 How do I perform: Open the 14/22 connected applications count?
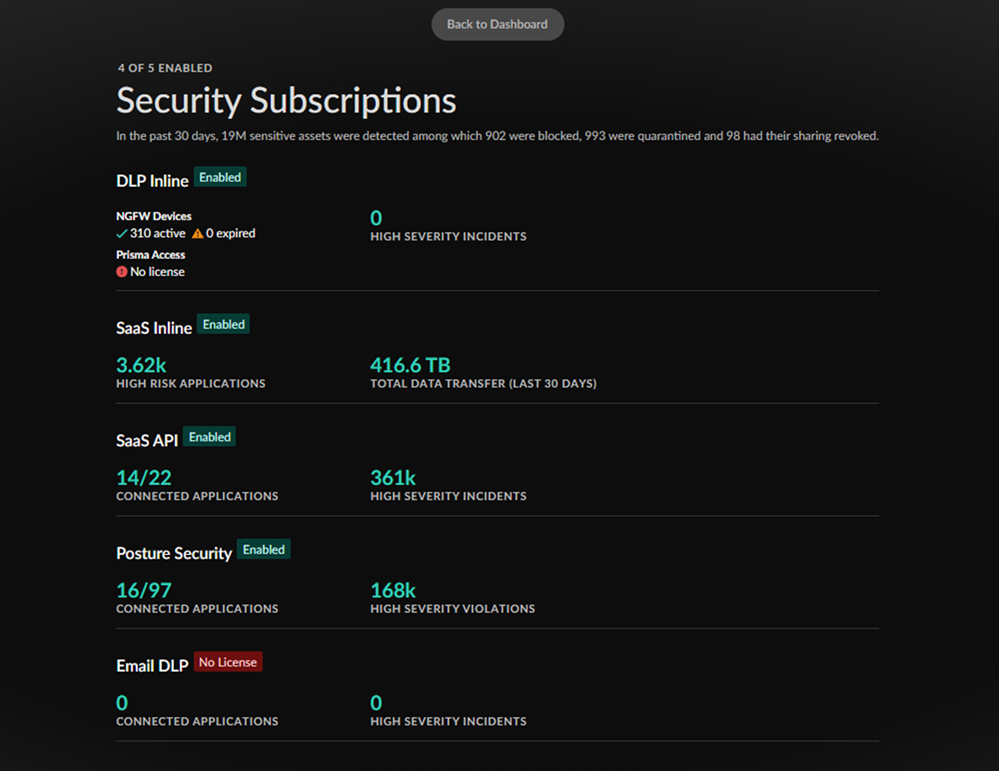pos(144,478)
